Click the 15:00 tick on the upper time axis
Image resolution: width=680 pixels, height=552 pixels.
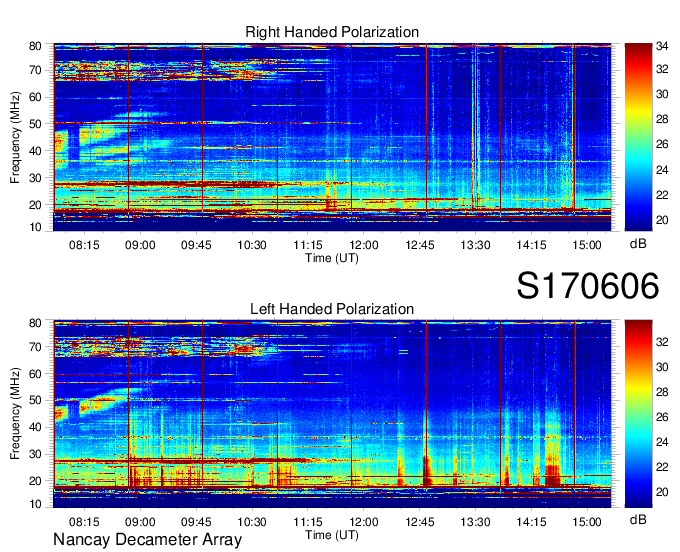click(x=587, y=245)
